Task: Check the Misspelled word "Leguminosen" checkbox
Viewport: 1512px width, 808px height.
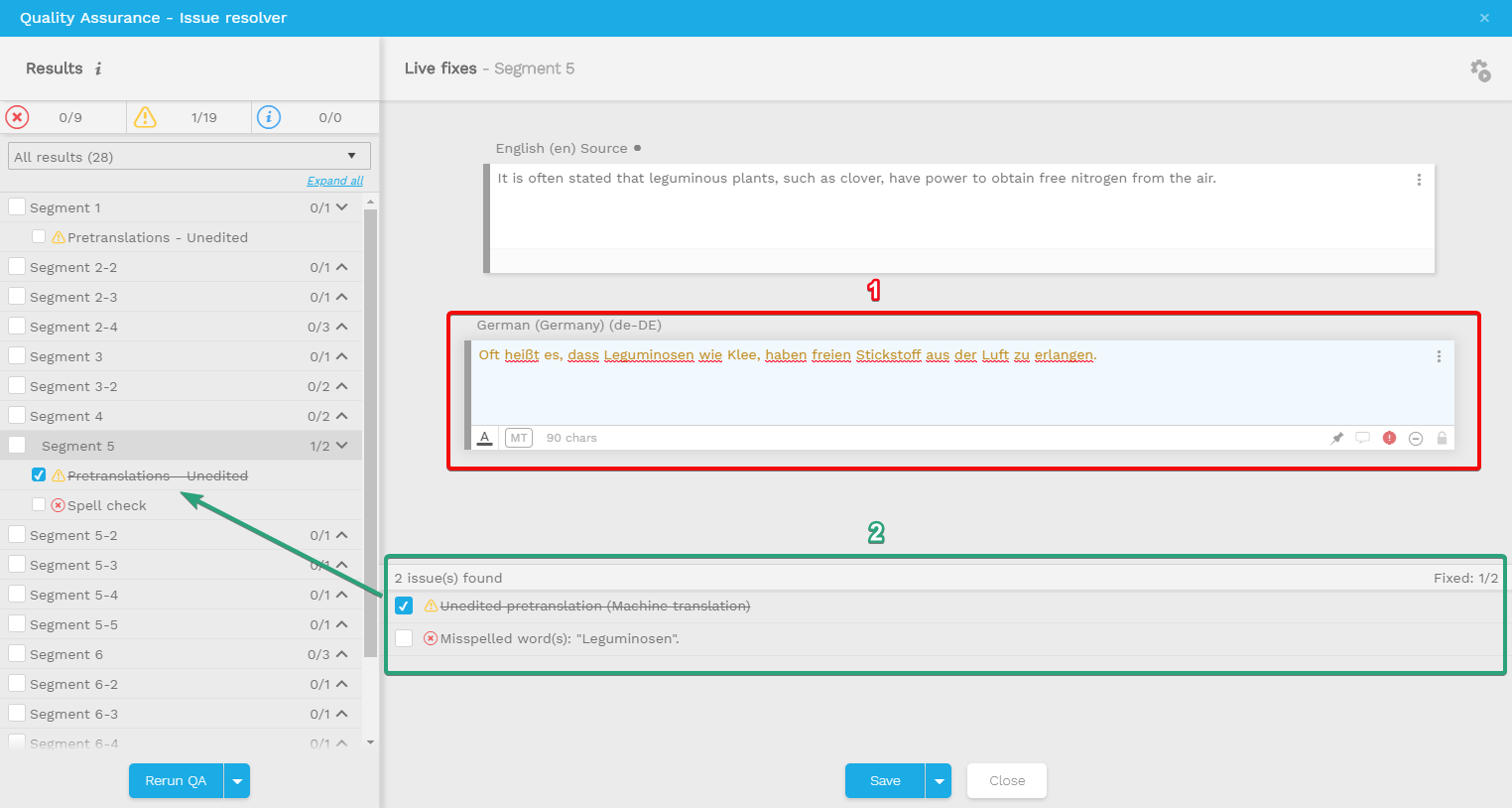Action: click(x=404, y=638)
